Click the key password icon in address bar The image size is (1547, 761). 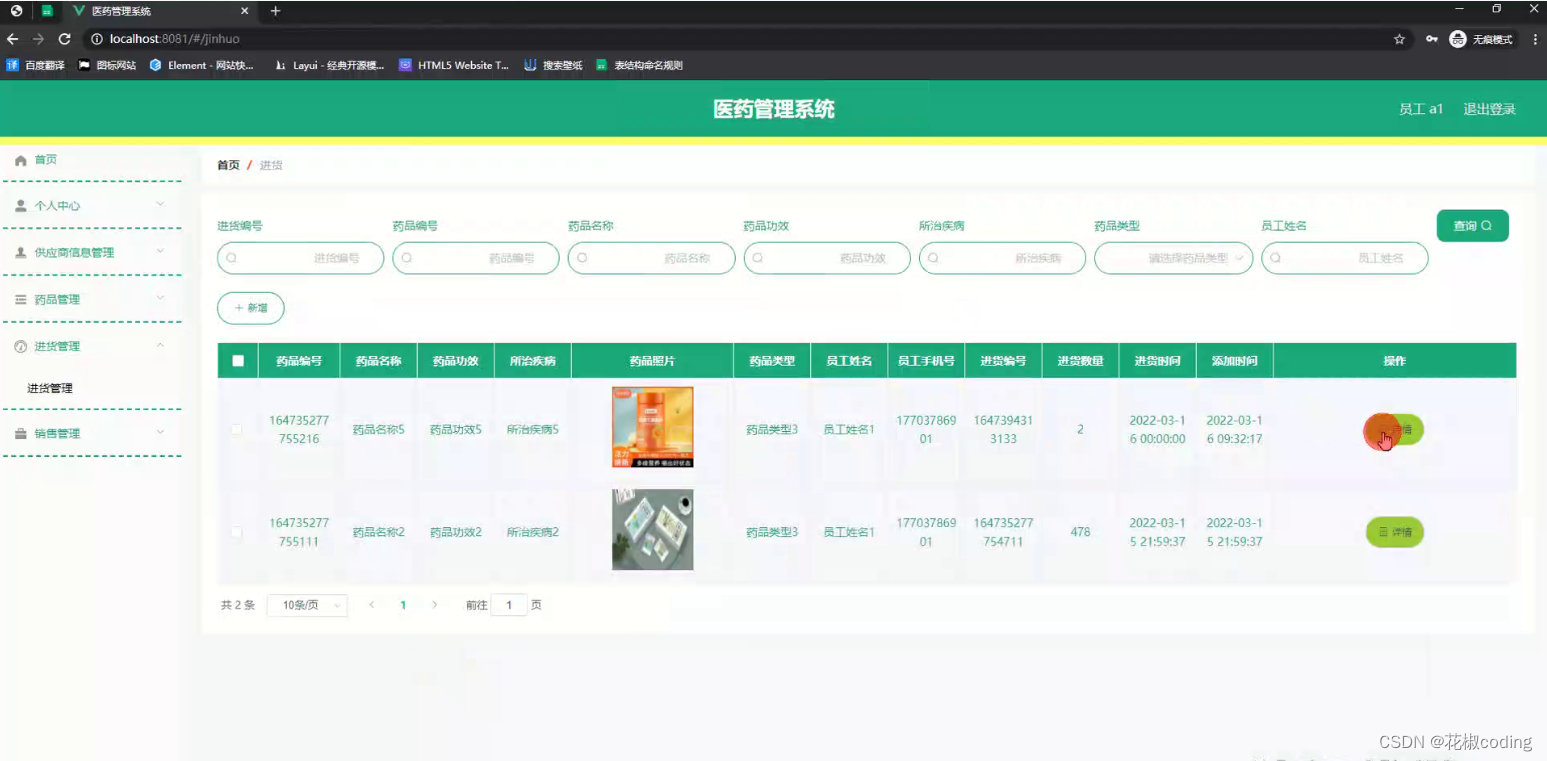pyautogui.click(x=1432, y=39)
